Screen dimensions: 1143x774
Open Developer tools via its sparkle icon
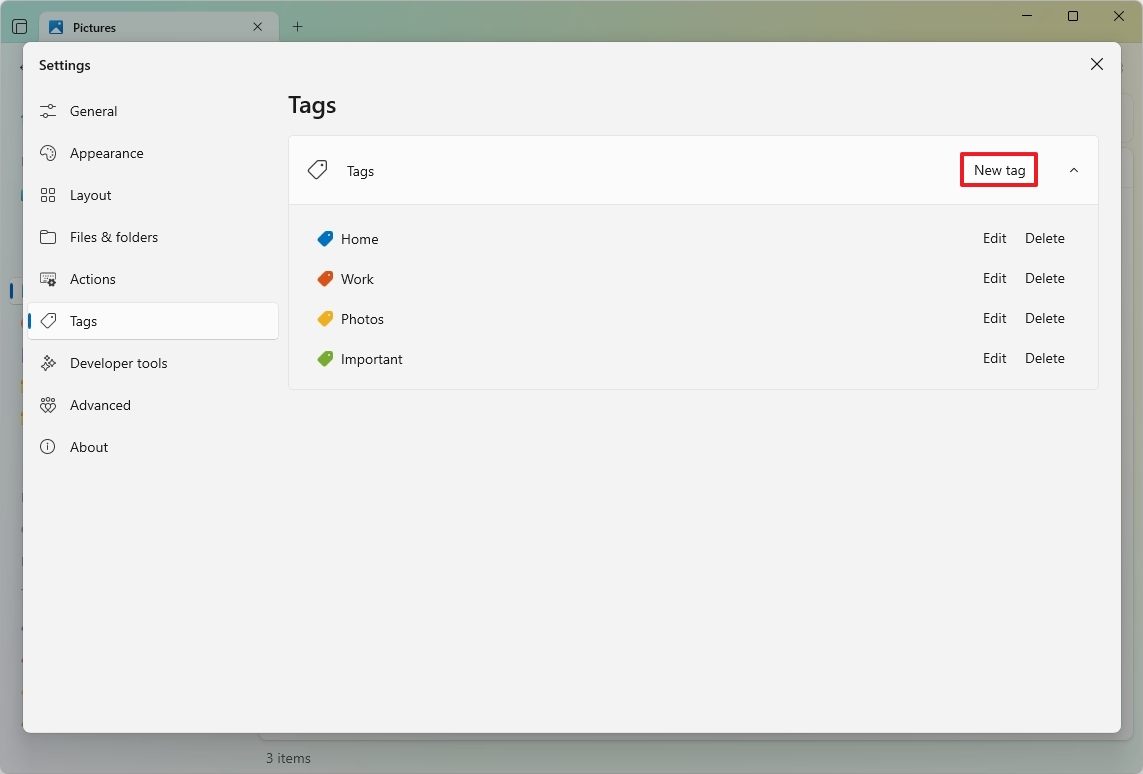pos(48,362)
